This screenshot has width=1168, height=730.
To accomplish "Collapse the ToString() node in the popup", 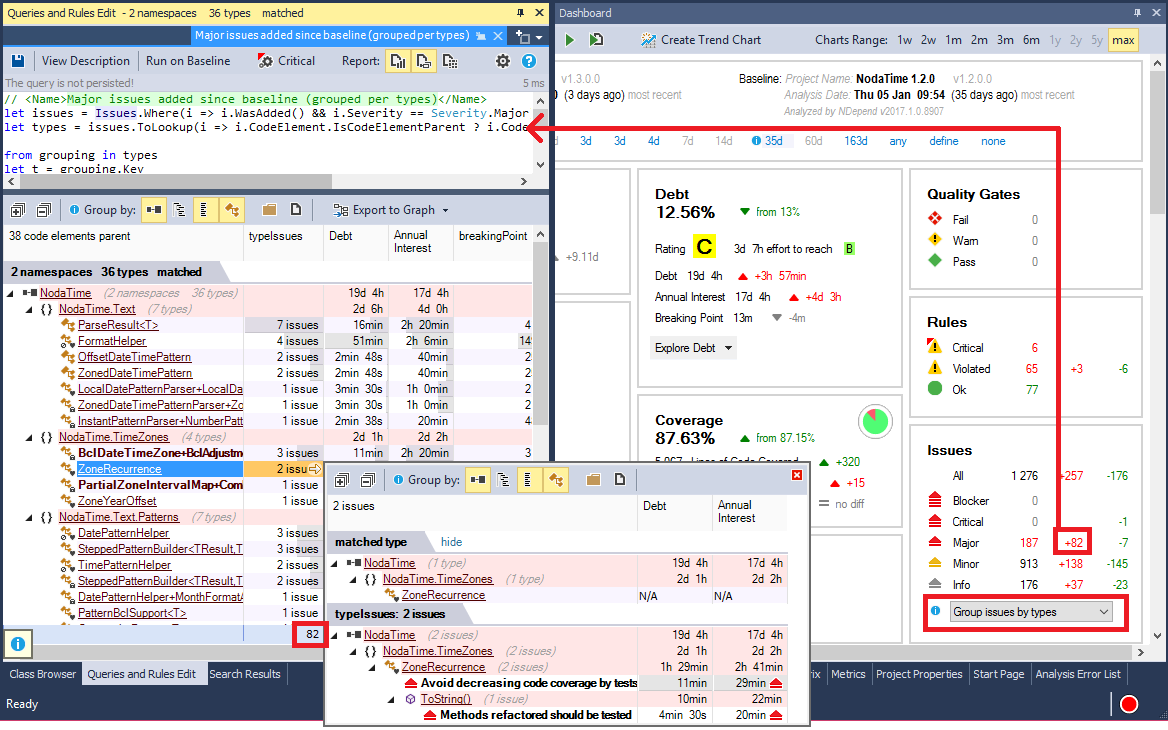I will pos(390,699).
